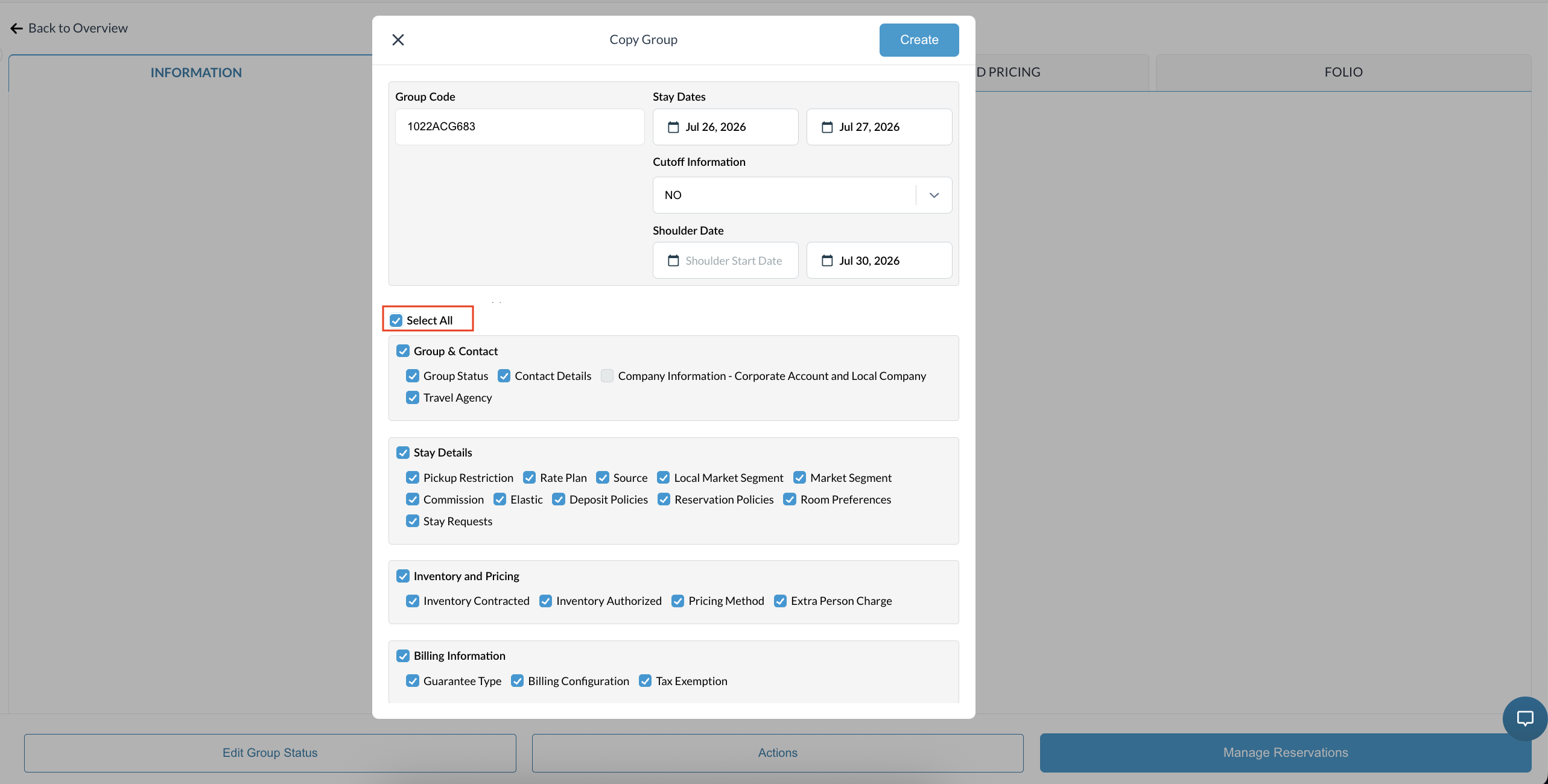Click calendar icon in Shoulder Start Date field

[673, 261]
